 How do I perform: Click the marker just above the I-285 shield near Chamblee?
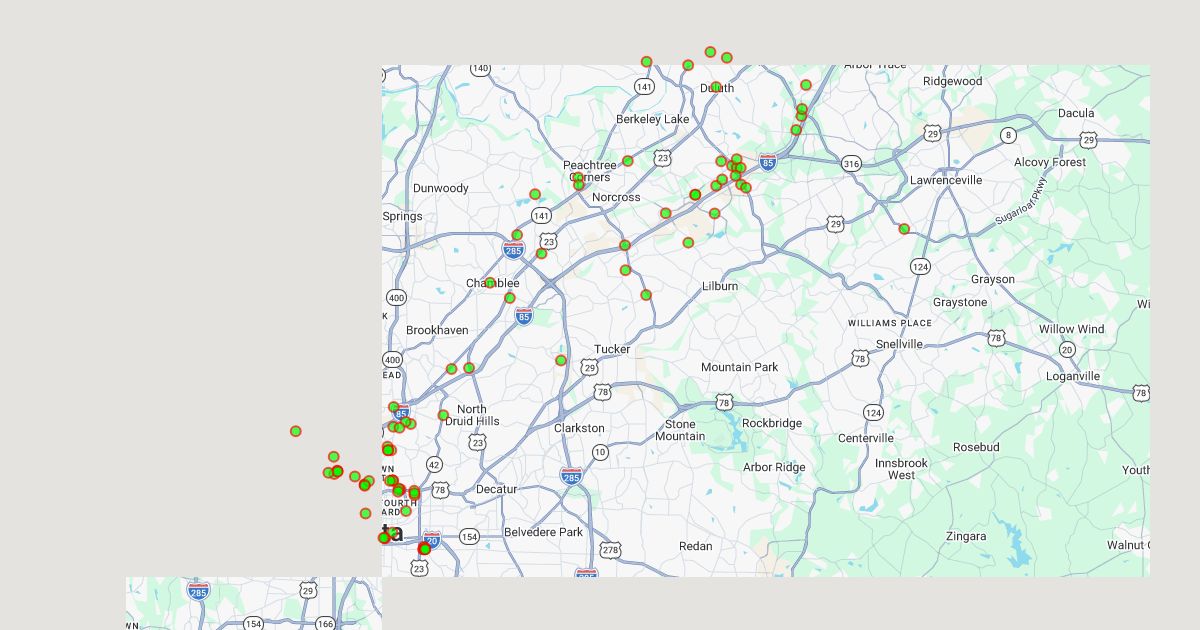click(517, 235)
